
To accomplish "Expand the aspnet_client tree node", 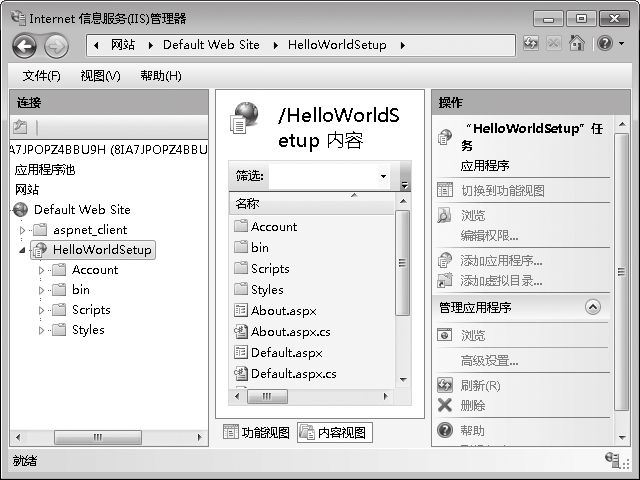I will tap(22, 230).
